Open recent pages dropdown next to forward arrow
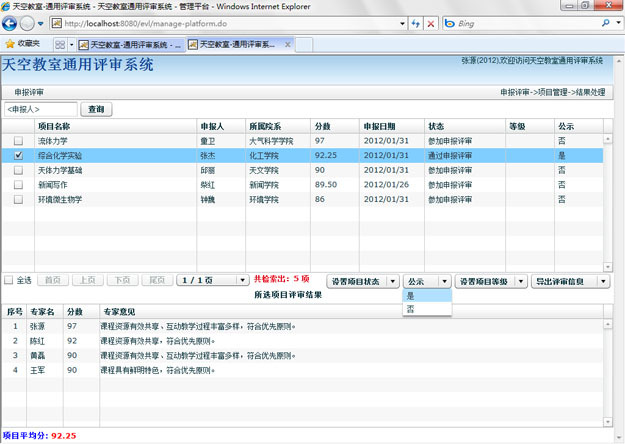 tap(41, 24)
